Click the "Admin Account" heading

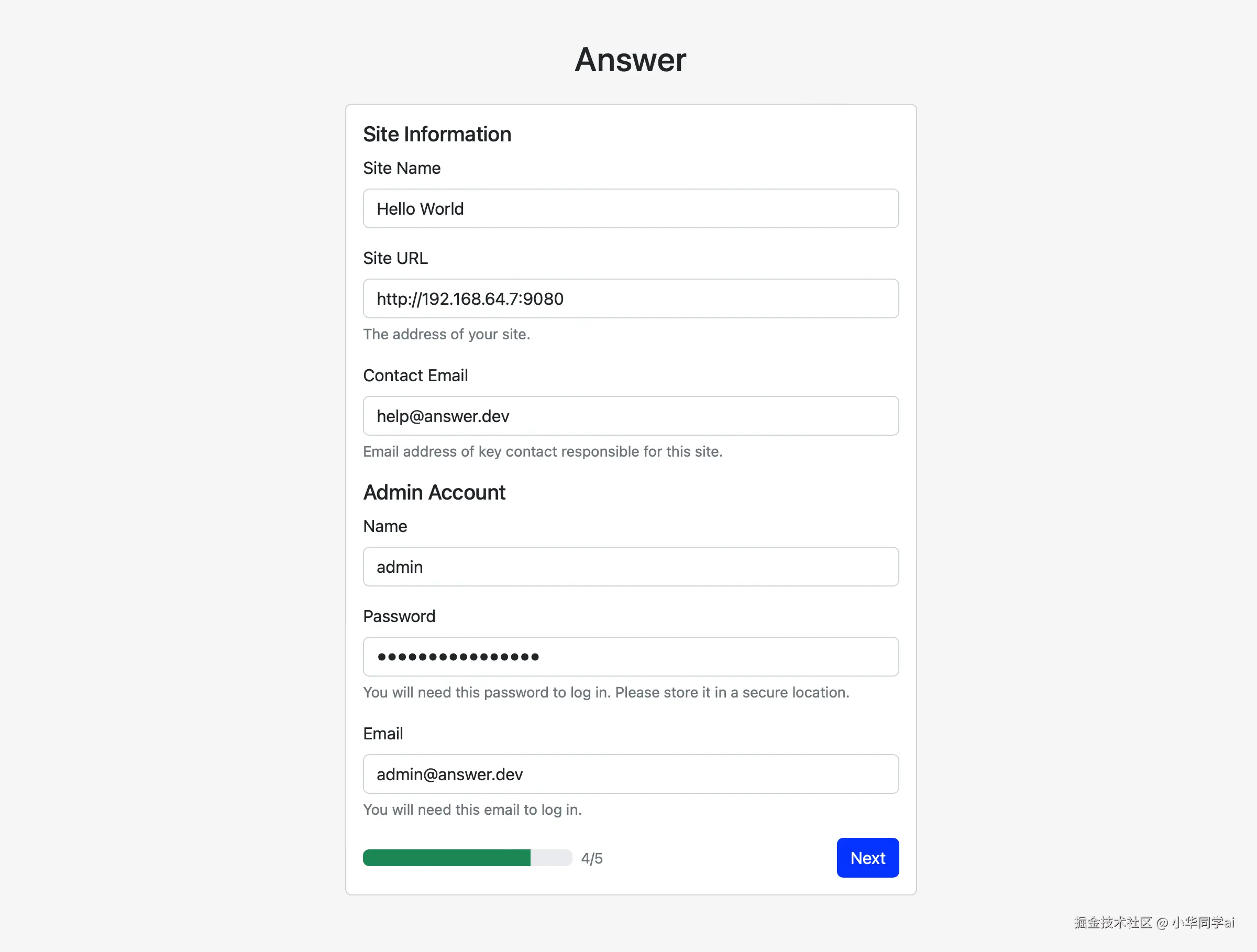tap(434, 492)
